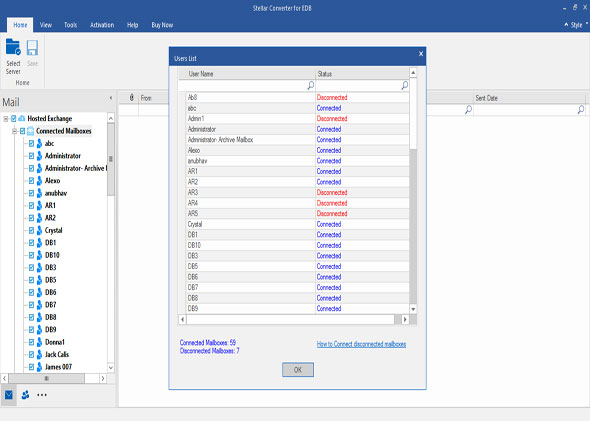Open the Tools tab
The width and height of the screenshot is (590, 421).
pos(70,25)
